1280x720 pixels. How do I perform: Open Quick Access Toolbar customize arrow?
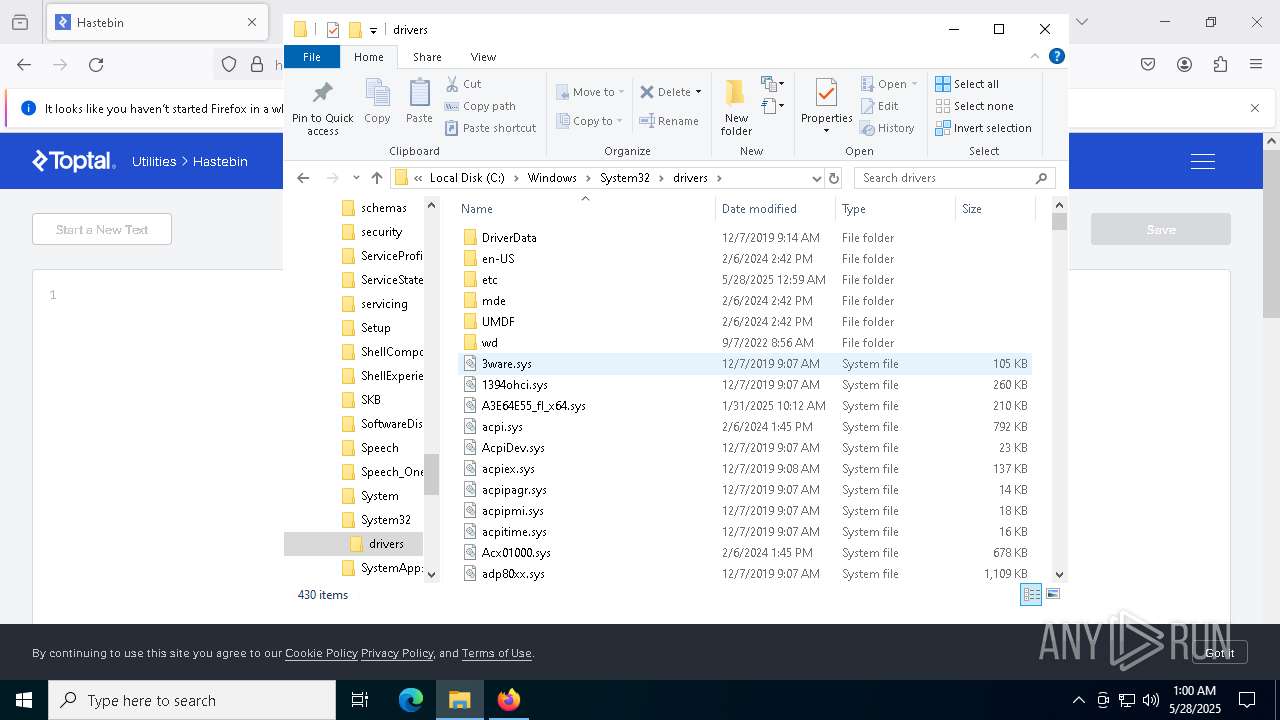pyautogui.click(x=373, y=30)
